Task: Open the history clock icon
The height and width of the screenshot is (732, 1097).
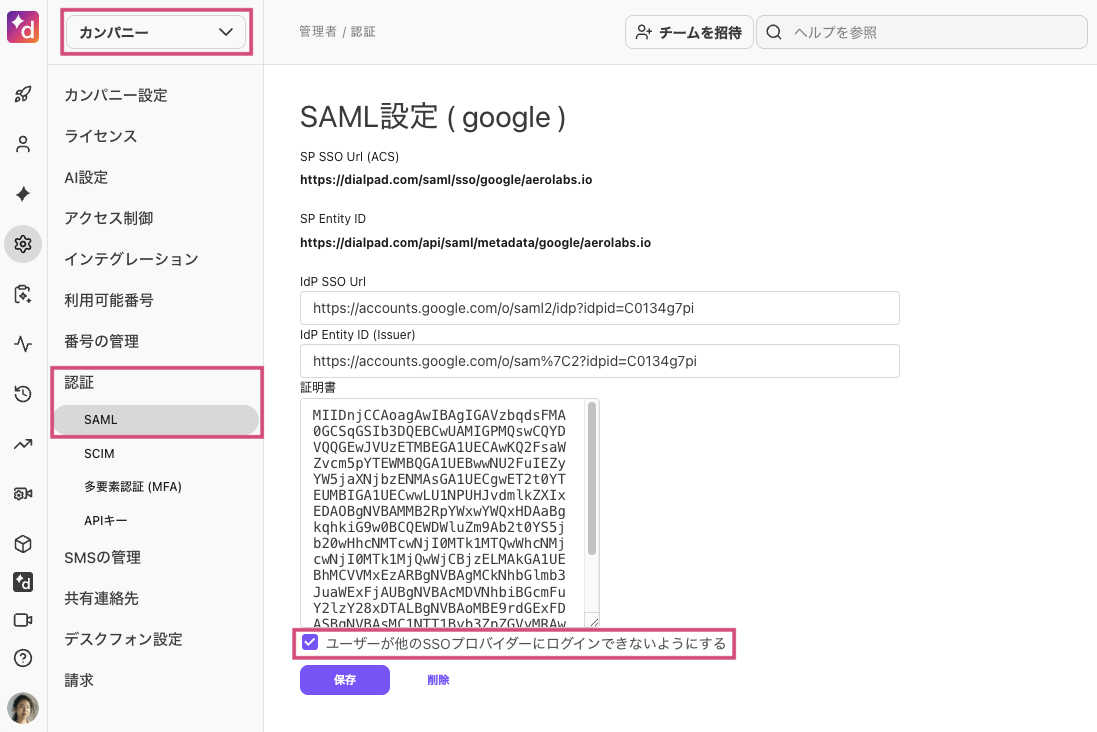Action: click(x=23, y=394)
